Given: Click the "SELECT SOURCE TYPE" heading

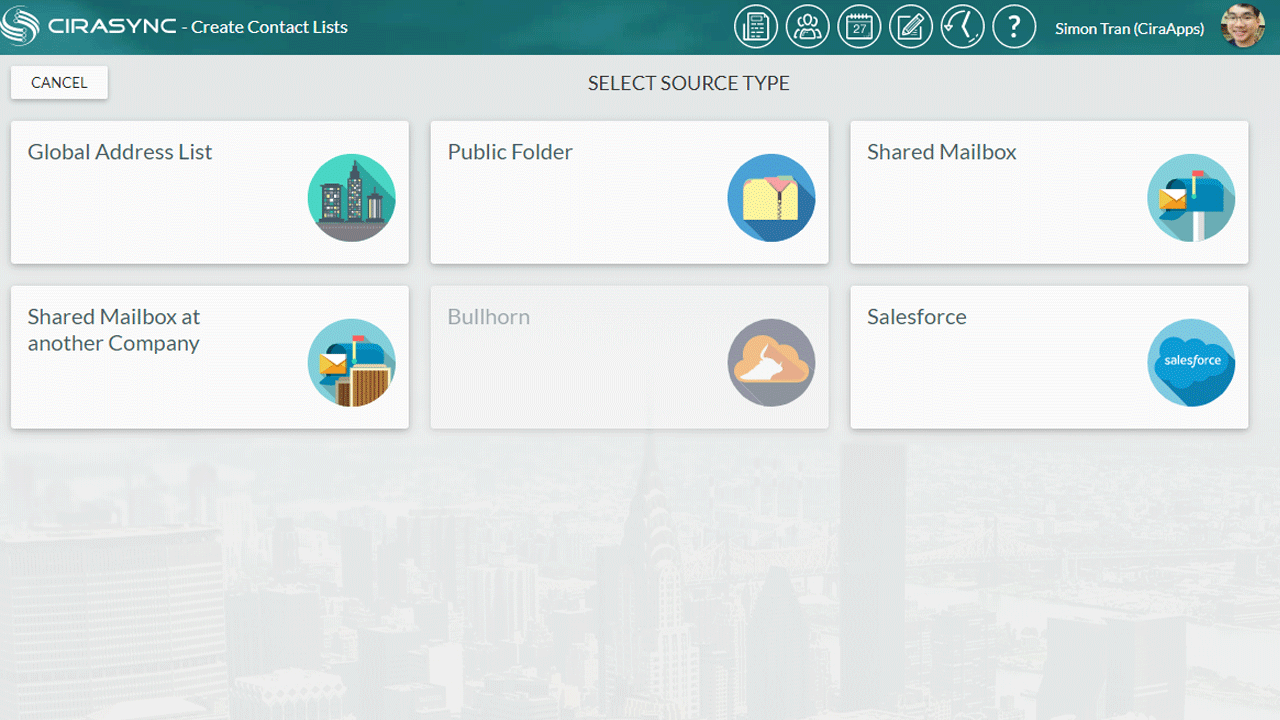Looking at the screenshot, I should 689,84.
